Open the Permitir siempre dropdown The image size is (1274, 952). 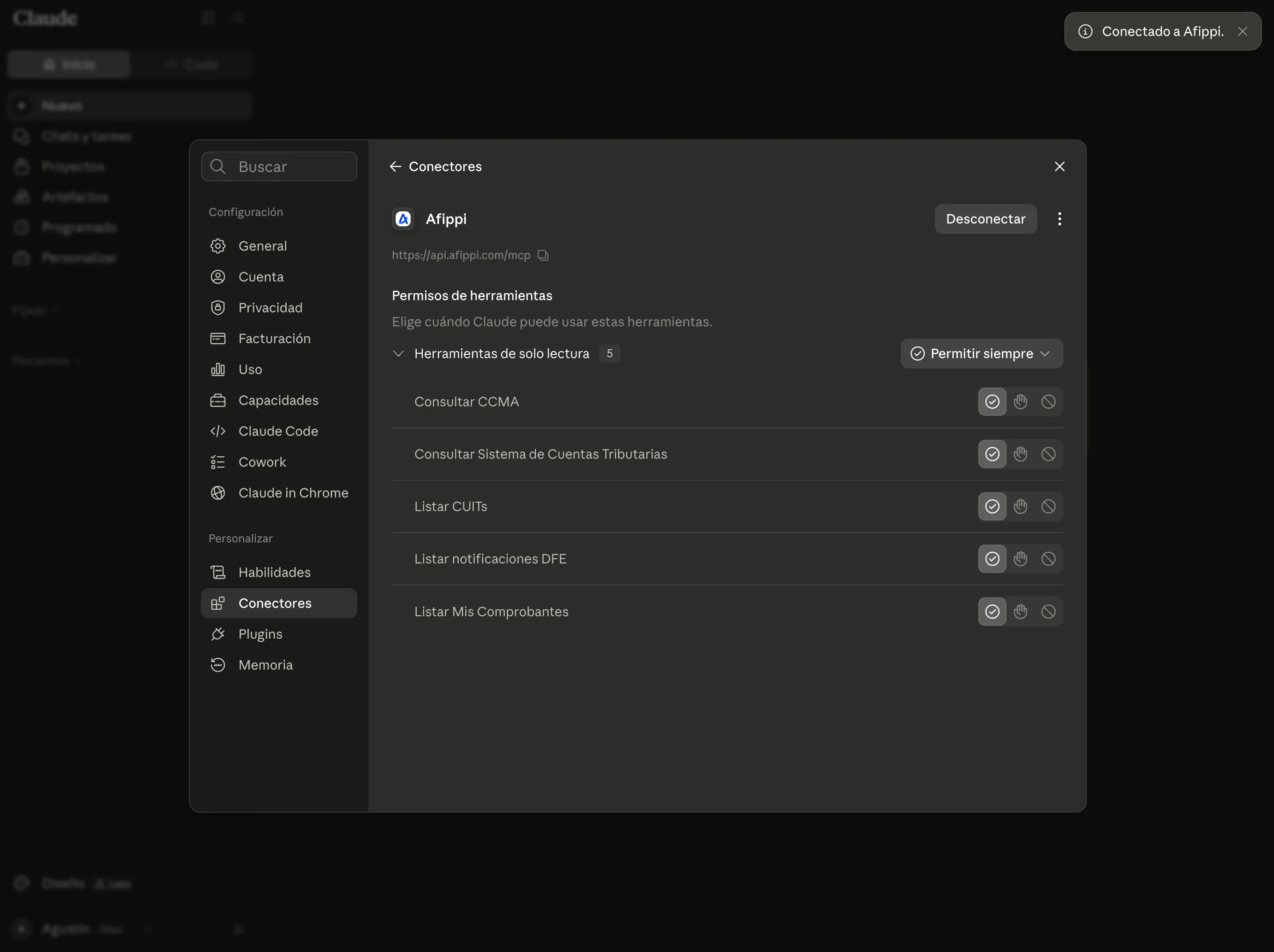coord(981,353)
